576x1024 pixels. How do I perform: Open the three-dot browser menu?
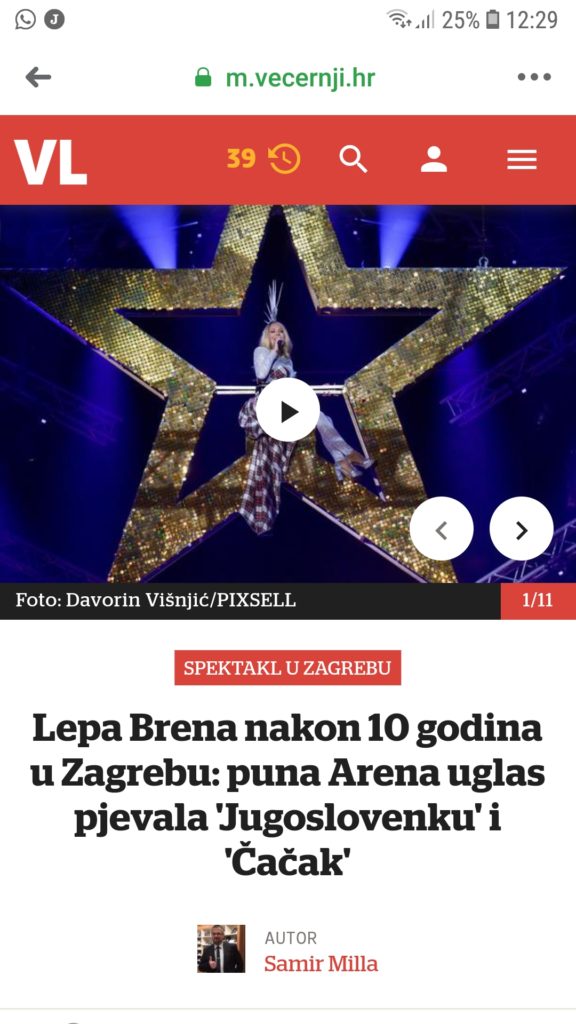point(534,77)
